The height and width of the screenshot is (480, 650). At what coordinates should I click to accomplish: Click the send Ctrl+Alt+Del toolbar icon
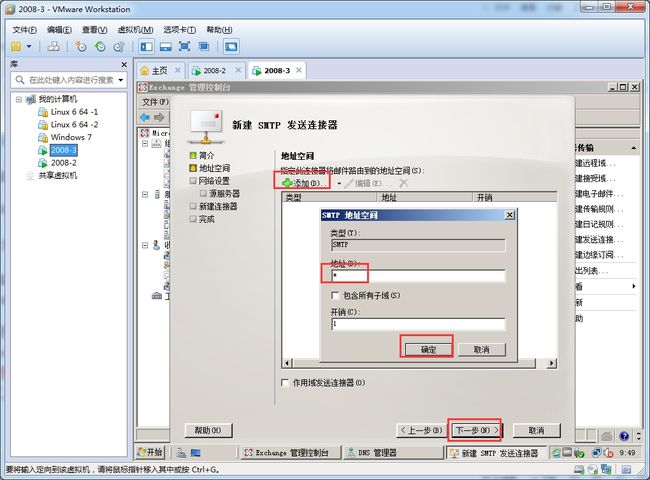pyautogui.click(x=53, y=46)
